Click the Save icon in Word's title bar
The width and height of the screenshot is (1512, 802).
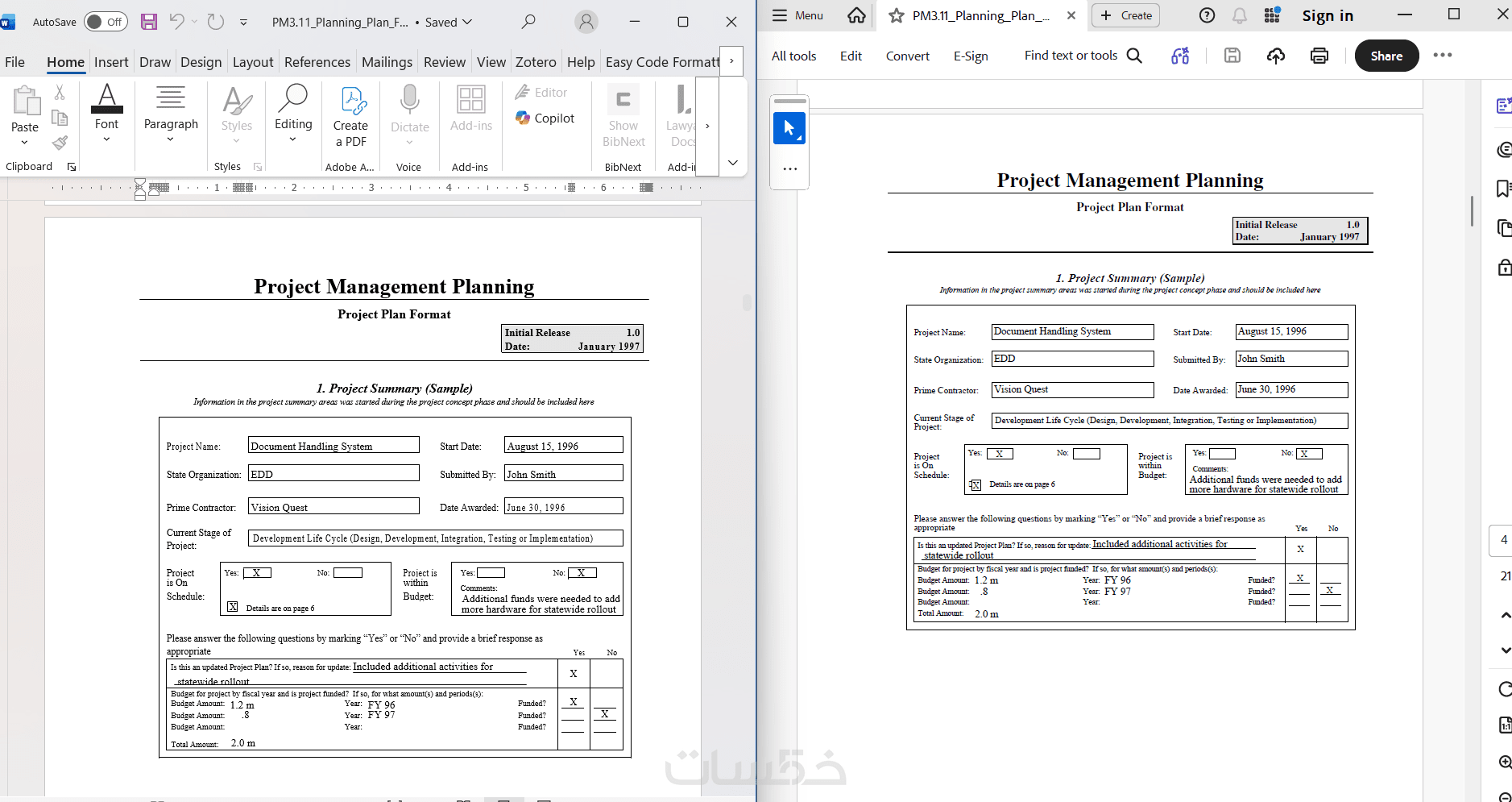(149, 22)
